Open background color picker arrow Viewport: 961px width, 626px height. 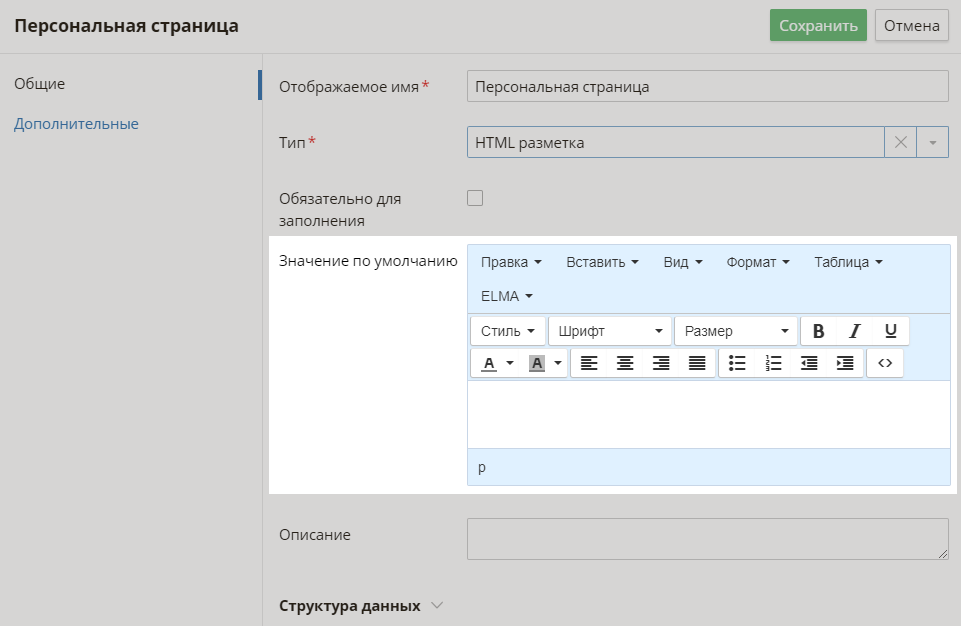coord(558,363)
